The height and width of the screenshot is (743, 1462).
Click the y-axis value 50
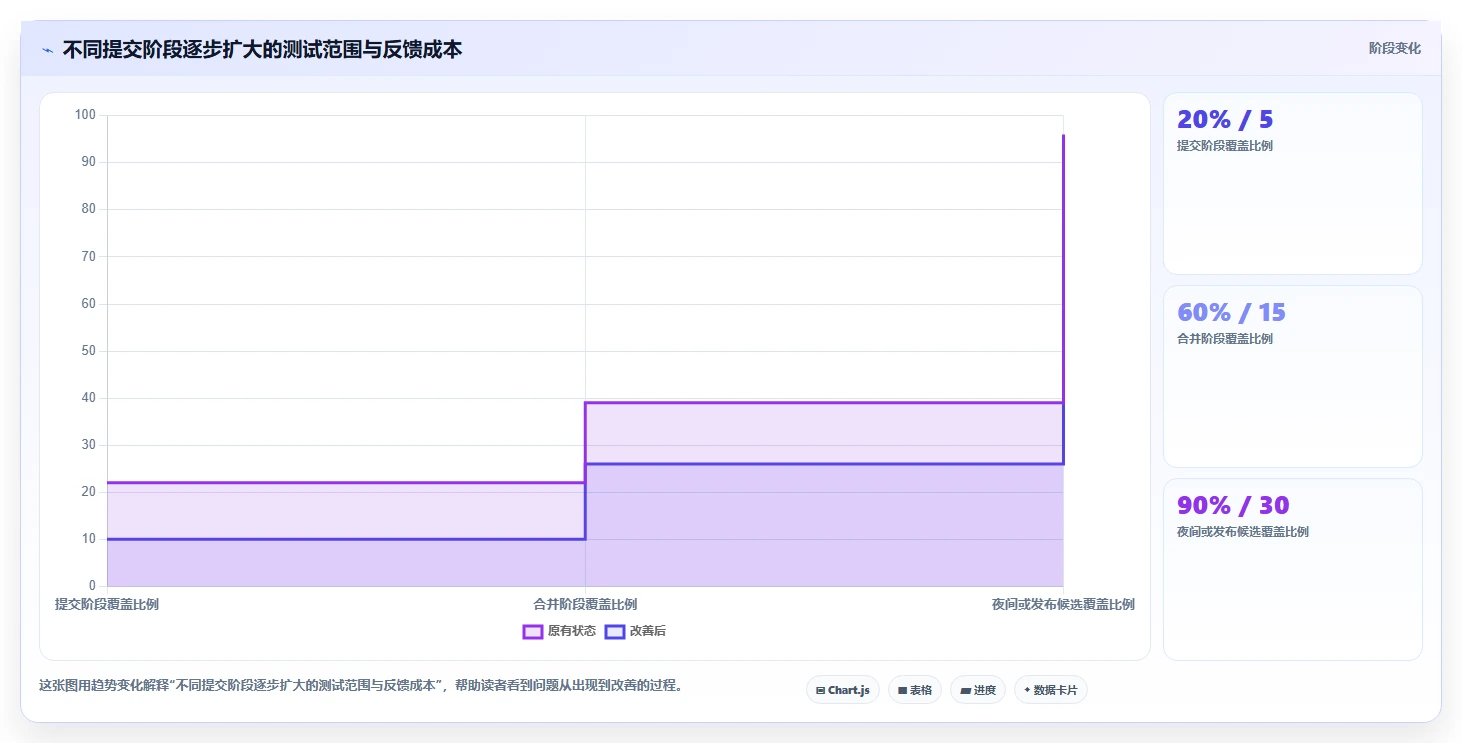[x=88, y=351]
